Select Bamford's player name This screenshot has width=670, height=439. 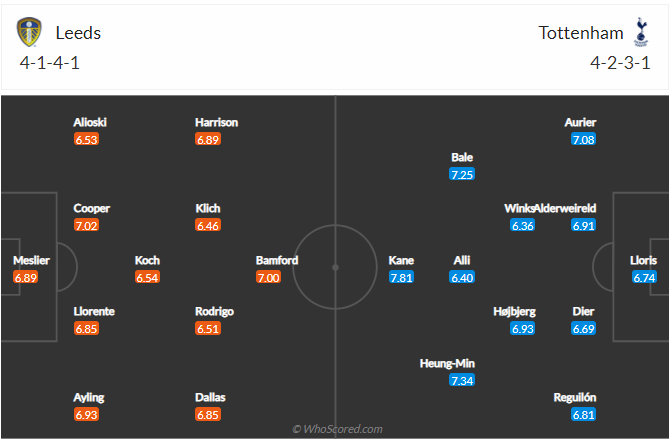[277, 260]
